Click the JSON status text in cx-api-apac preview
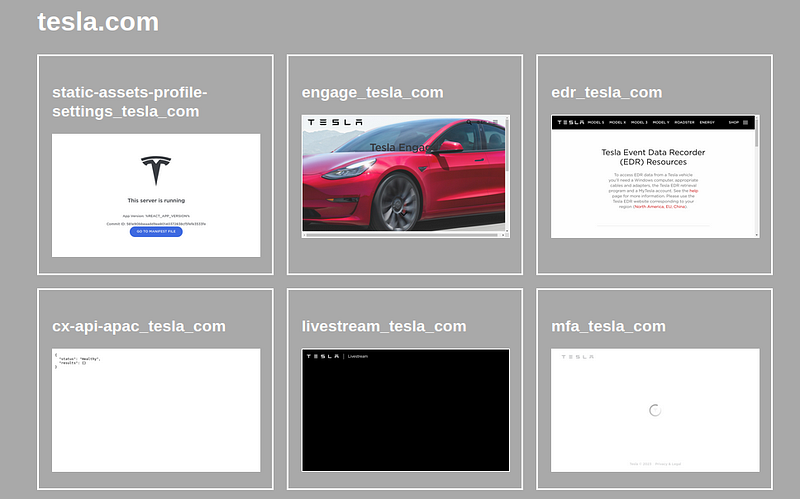The image size is (800, 499). [x=78, y=361]
